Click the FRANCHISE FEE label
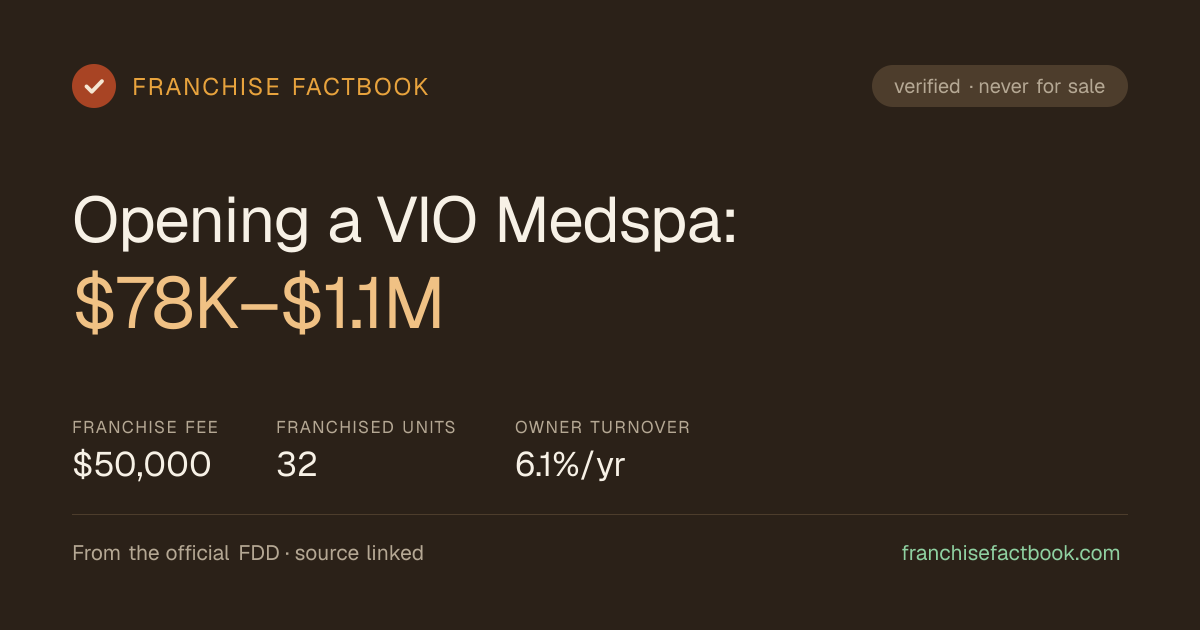 coord(145,427)
